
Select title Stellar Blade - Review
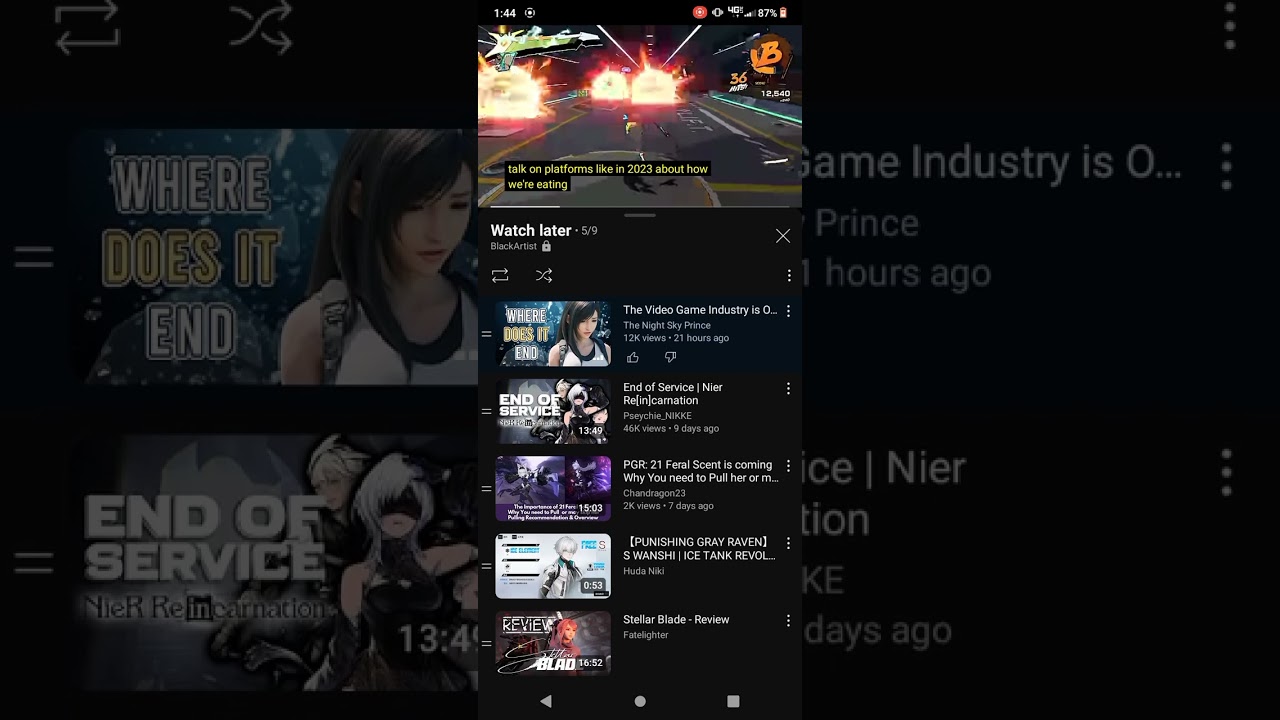click(676, 620)
